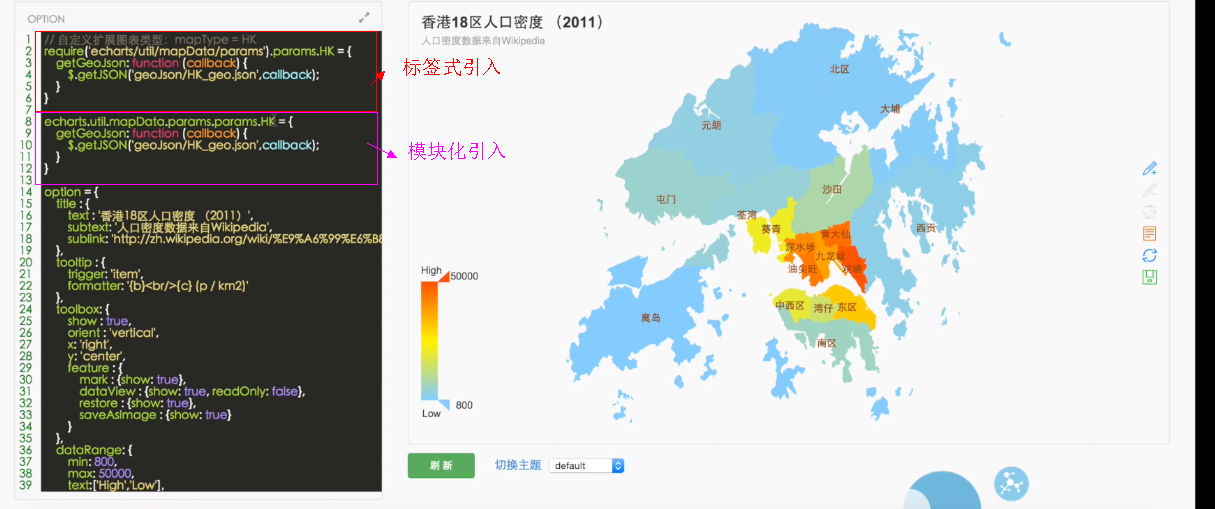
Task: Click the 深水埗 map label
Action: pyautogui.click(x=800, y=247)
